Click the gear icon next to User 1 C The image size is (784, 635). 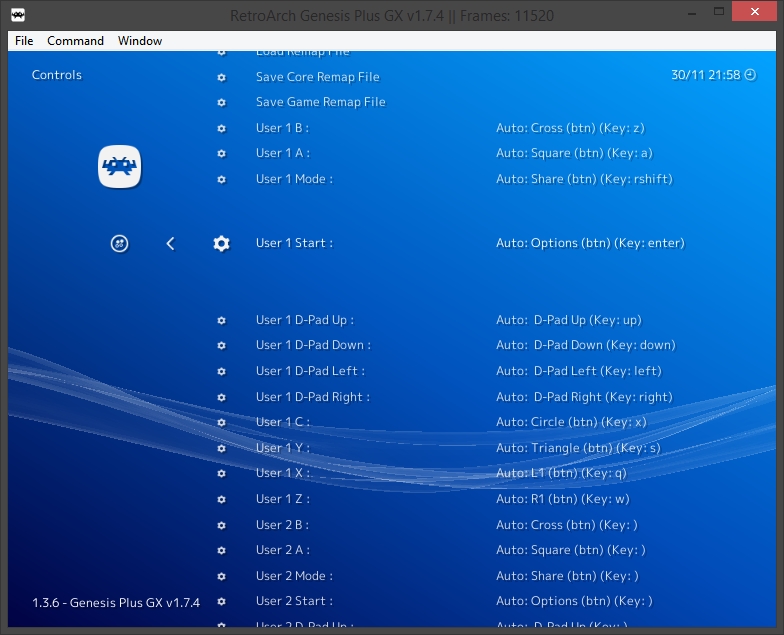click(x=222, y=422)
